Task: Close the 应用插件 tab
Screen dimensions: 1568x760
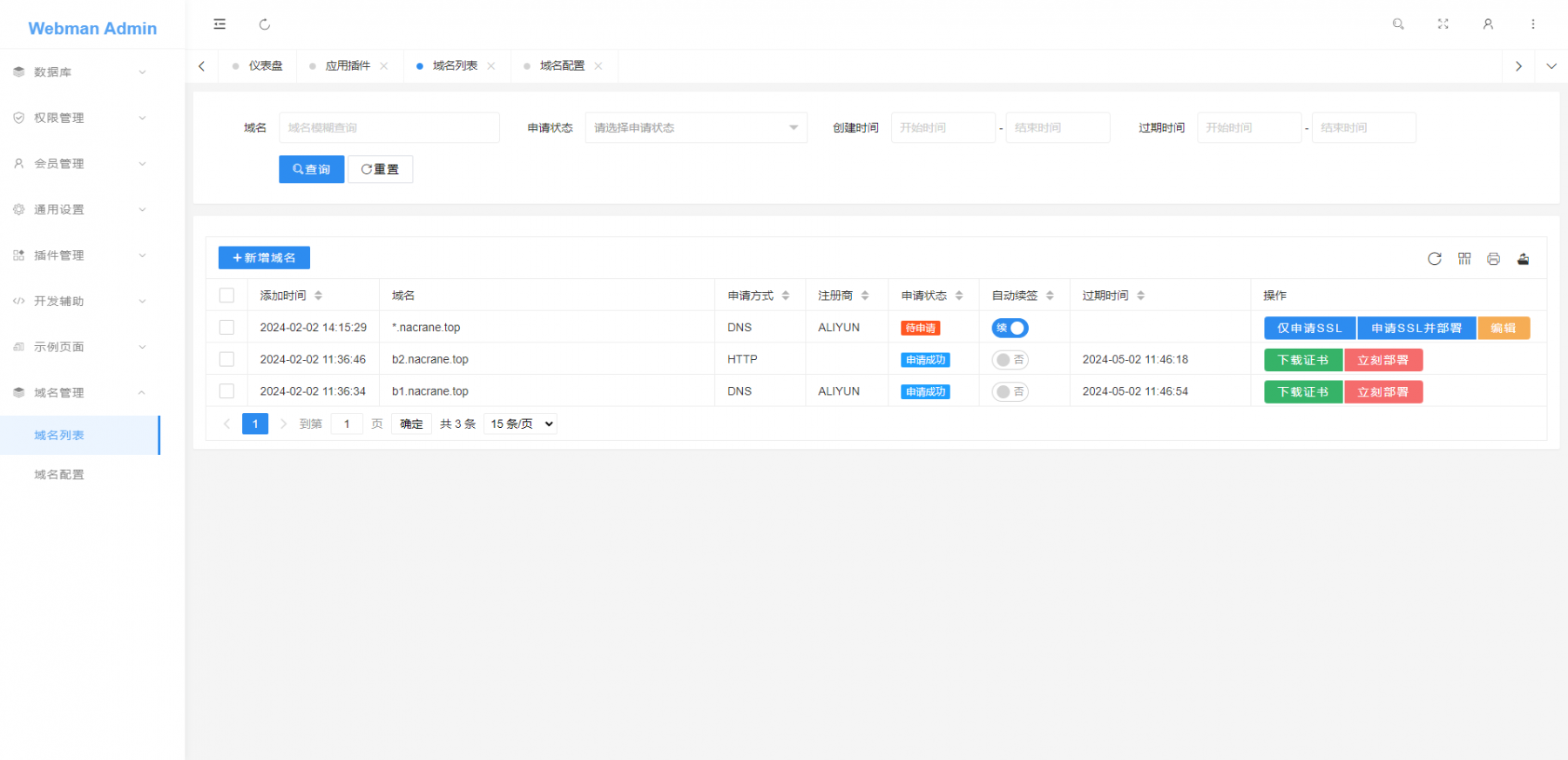Action: point(384,66)
